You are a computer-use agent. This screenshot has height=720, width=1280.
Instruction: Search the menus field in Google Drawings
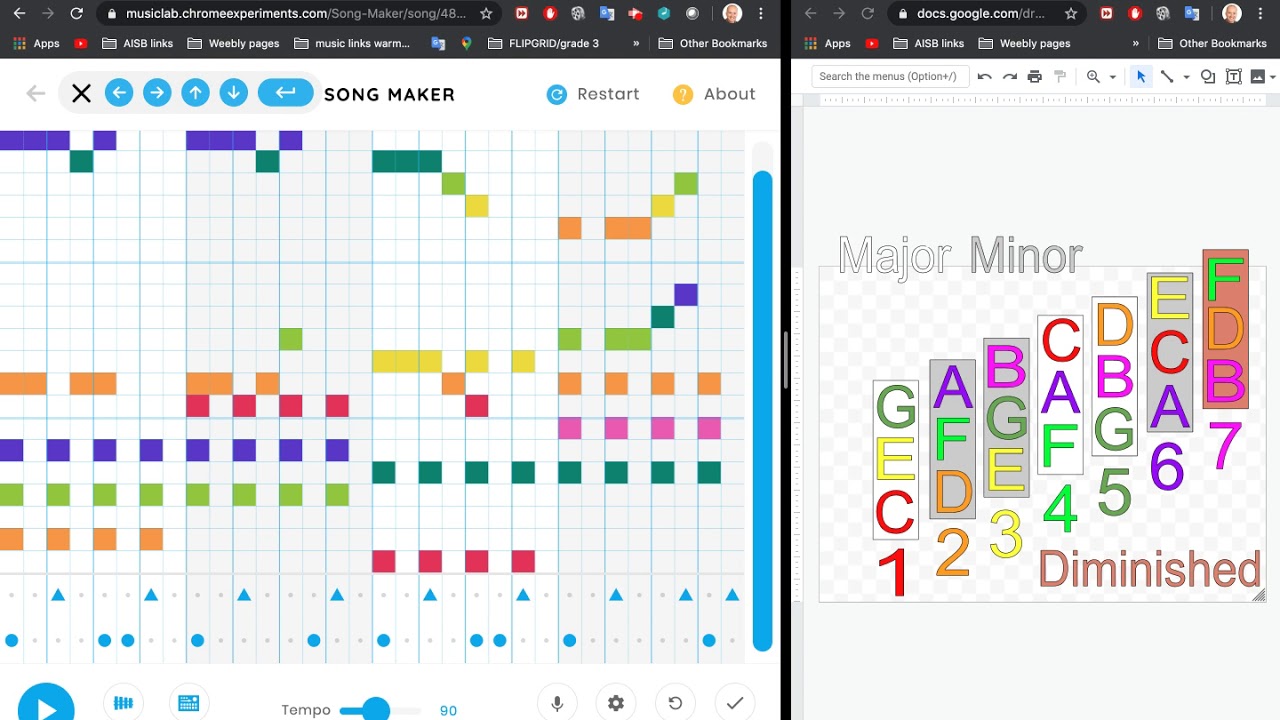tap(888, 76)
